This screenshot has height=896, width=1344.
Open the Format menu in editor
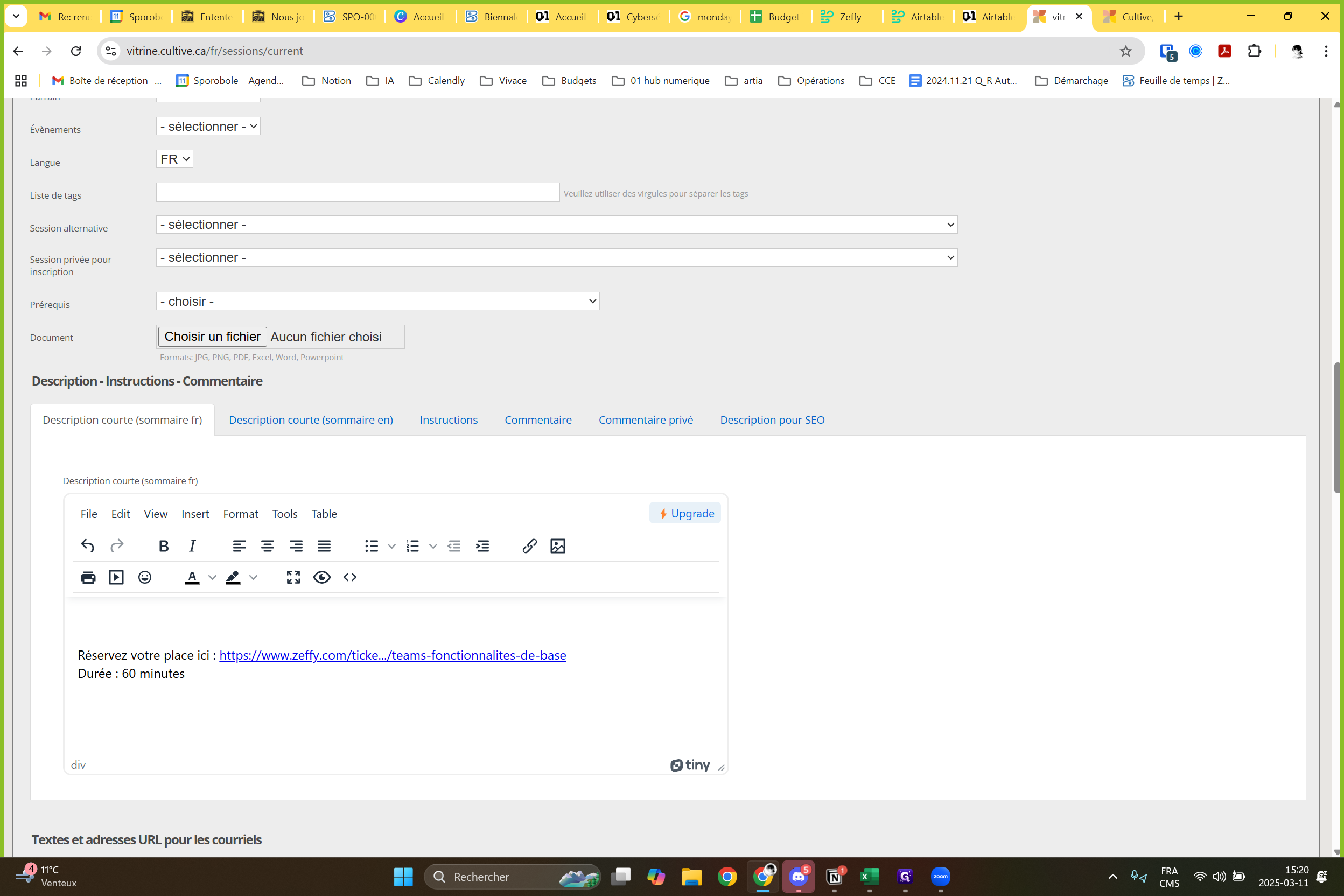click(x=240, y=514)
